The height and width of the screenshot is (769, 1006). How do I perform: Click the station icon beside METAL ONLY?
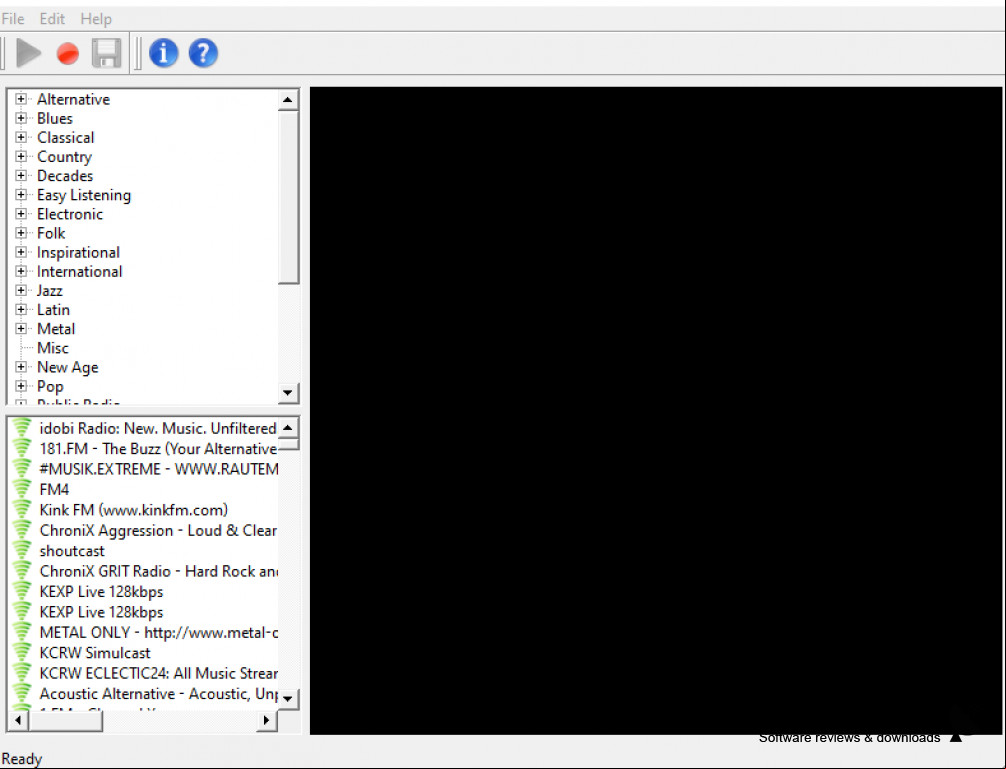click(22, 632)
